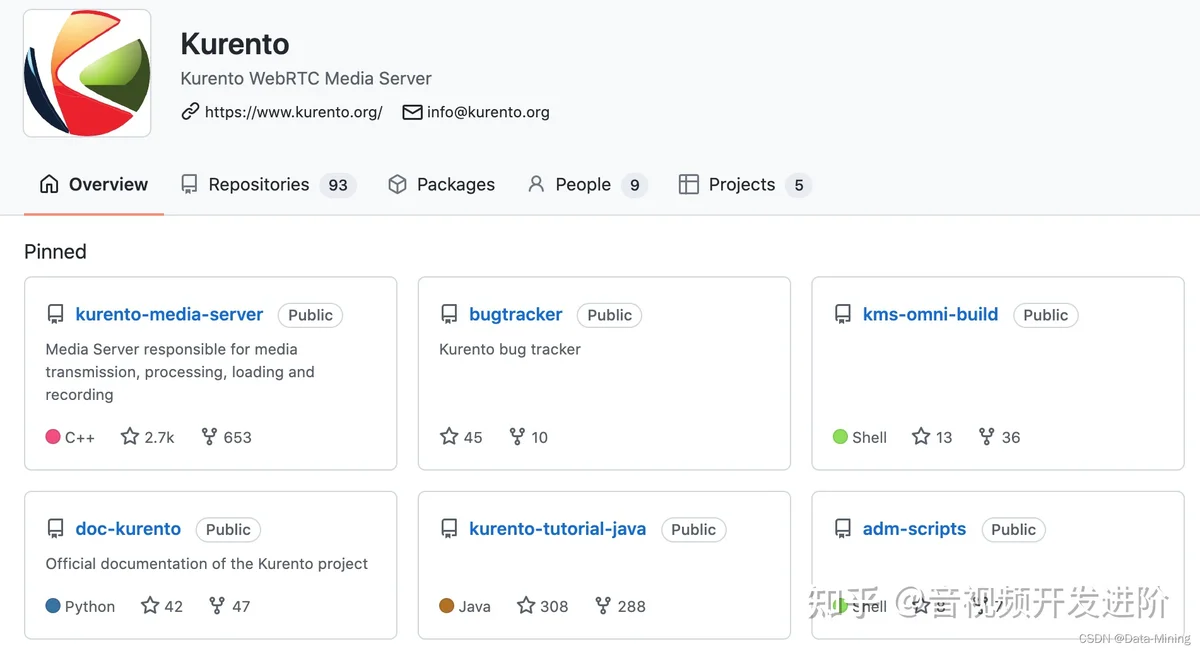1200x651 pixels.
Task: Open the https://www.kurento.org/ website link
Action: 293,112
